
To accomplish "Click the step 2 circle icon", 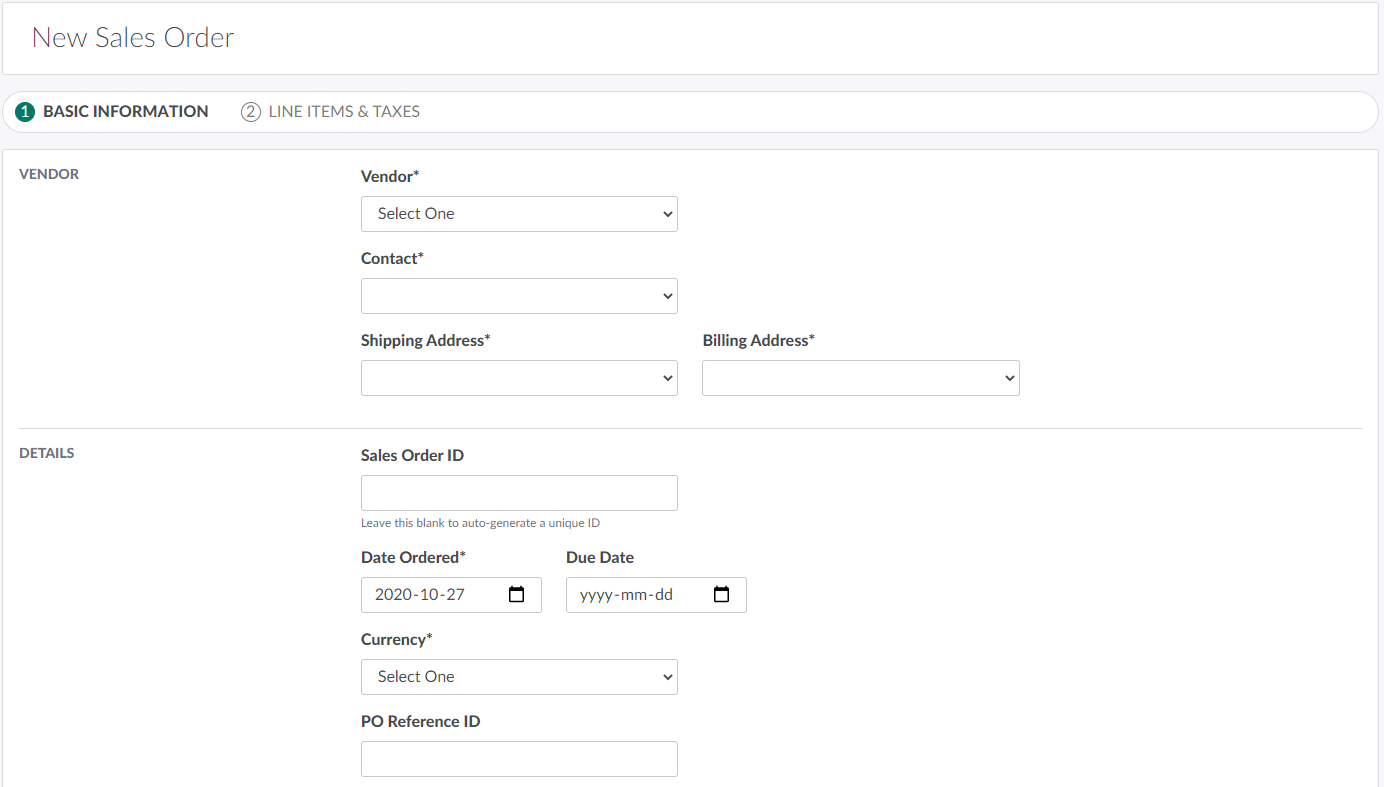I will click(251, 112).
